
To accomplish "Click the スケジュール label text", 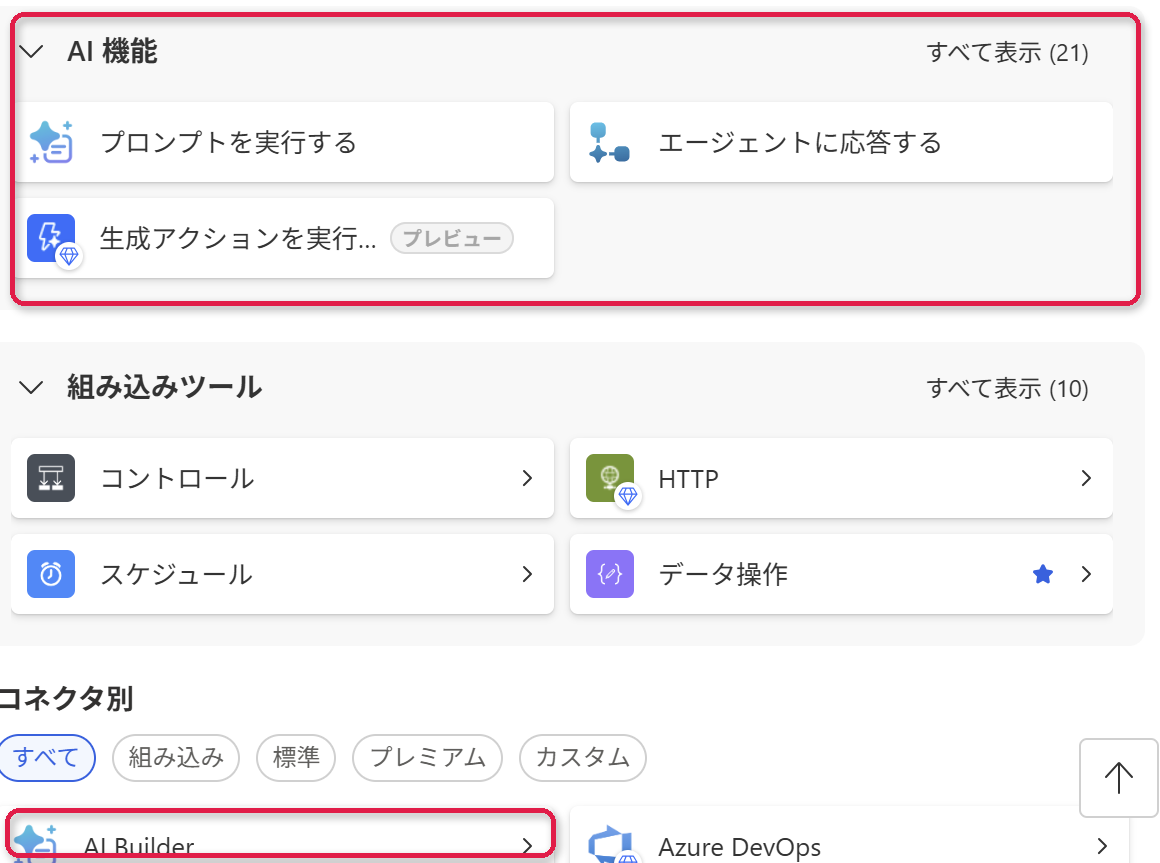I will (x=177, y=575).
